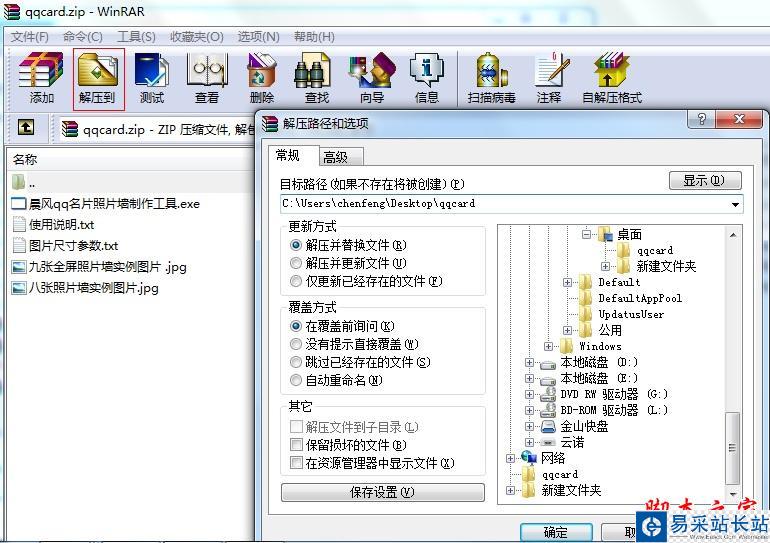Image resolution: width=770 pixels, height=543 pixels.
Task: Select 在覆盖前询问 radio button
Action: 296,326
